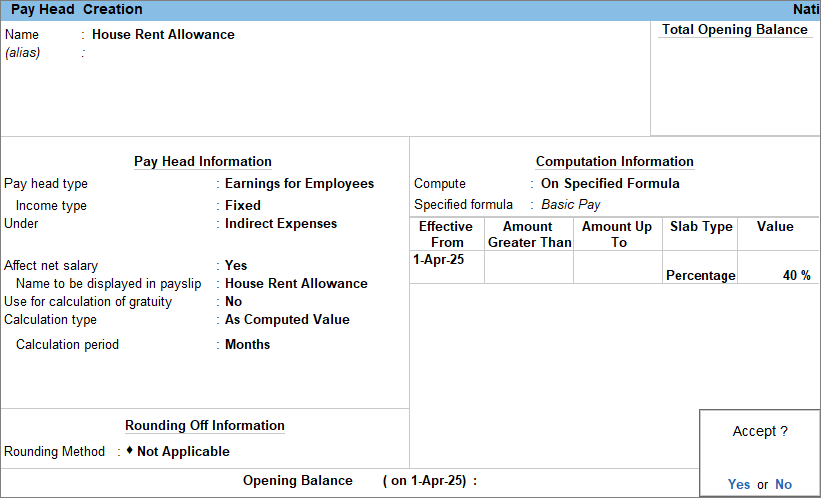Open Pay head type Earnings for Employees
The width and height of the screenshot is (821, 498).
coord(299,183)
